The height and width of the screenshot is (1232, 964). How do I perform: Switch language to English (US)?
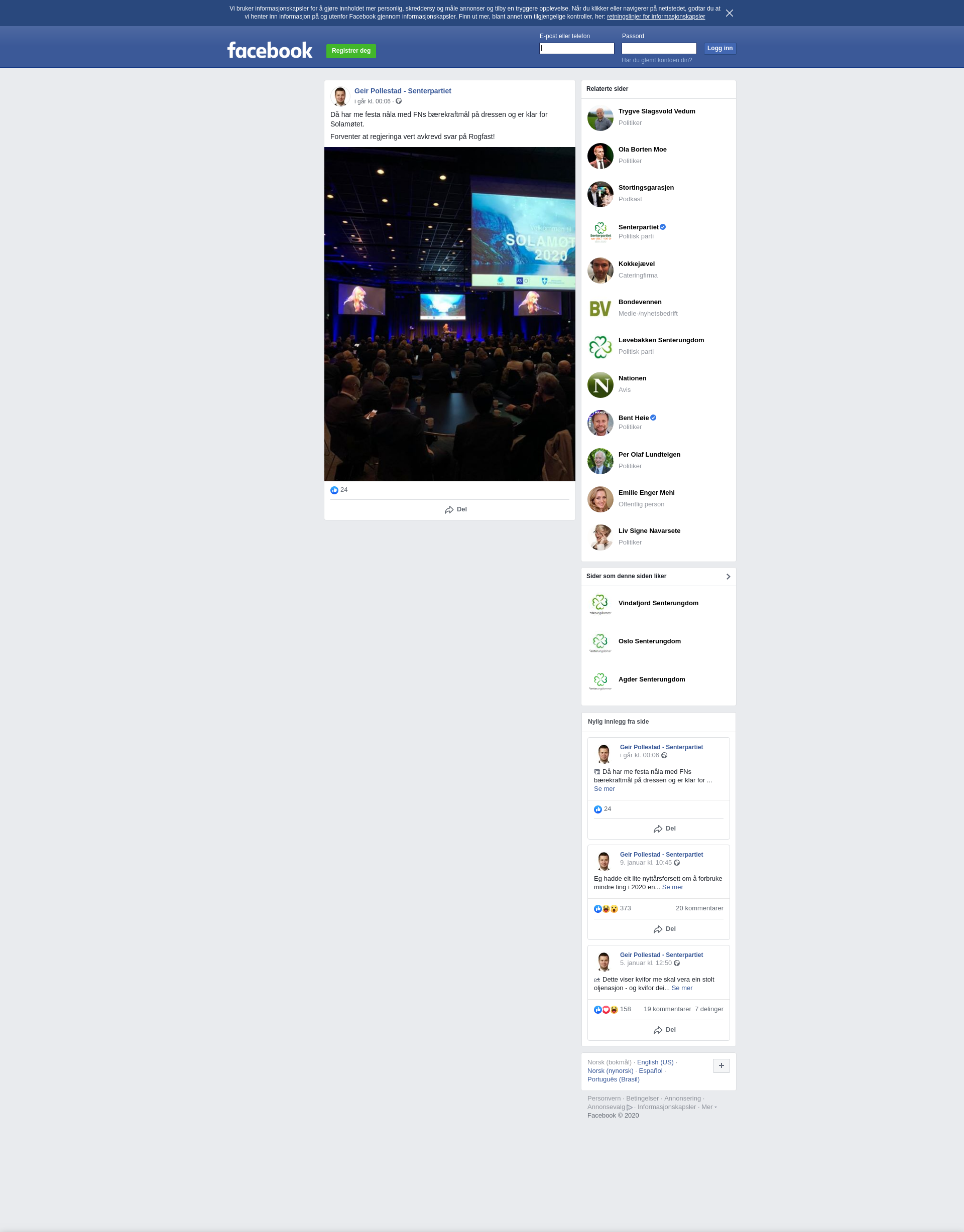(x=655, y=1062)
